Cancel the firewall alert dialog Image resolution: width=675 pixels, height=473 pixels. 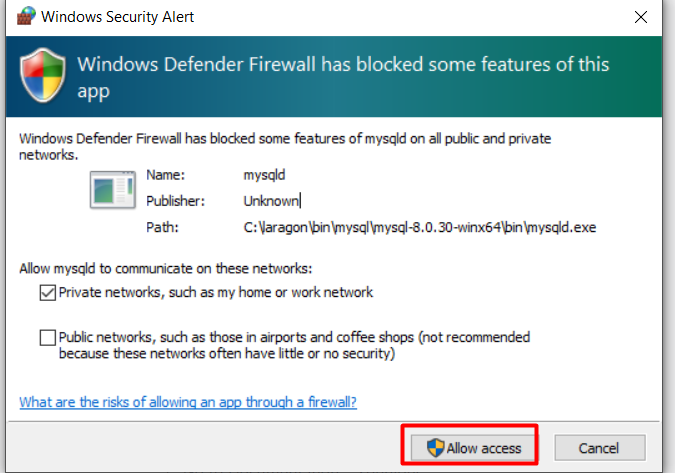[x=600, y=448]
